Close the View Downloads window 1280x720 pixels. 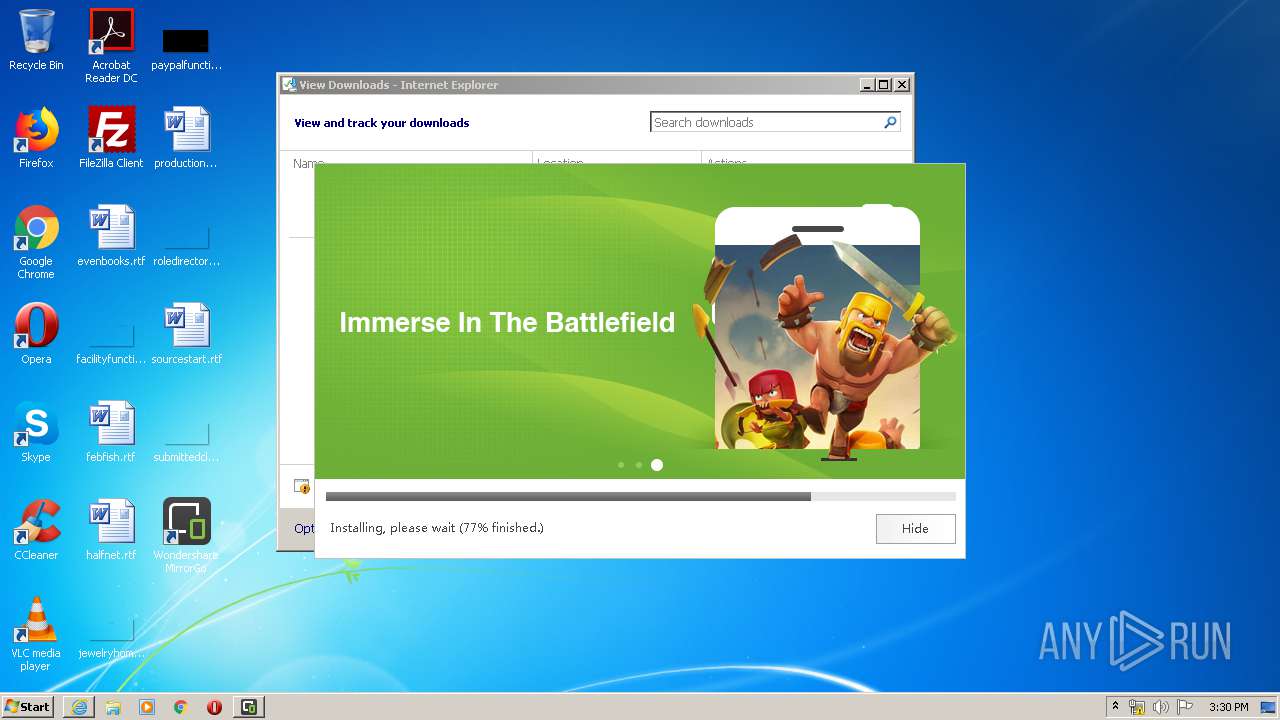(x=901, y=85)
